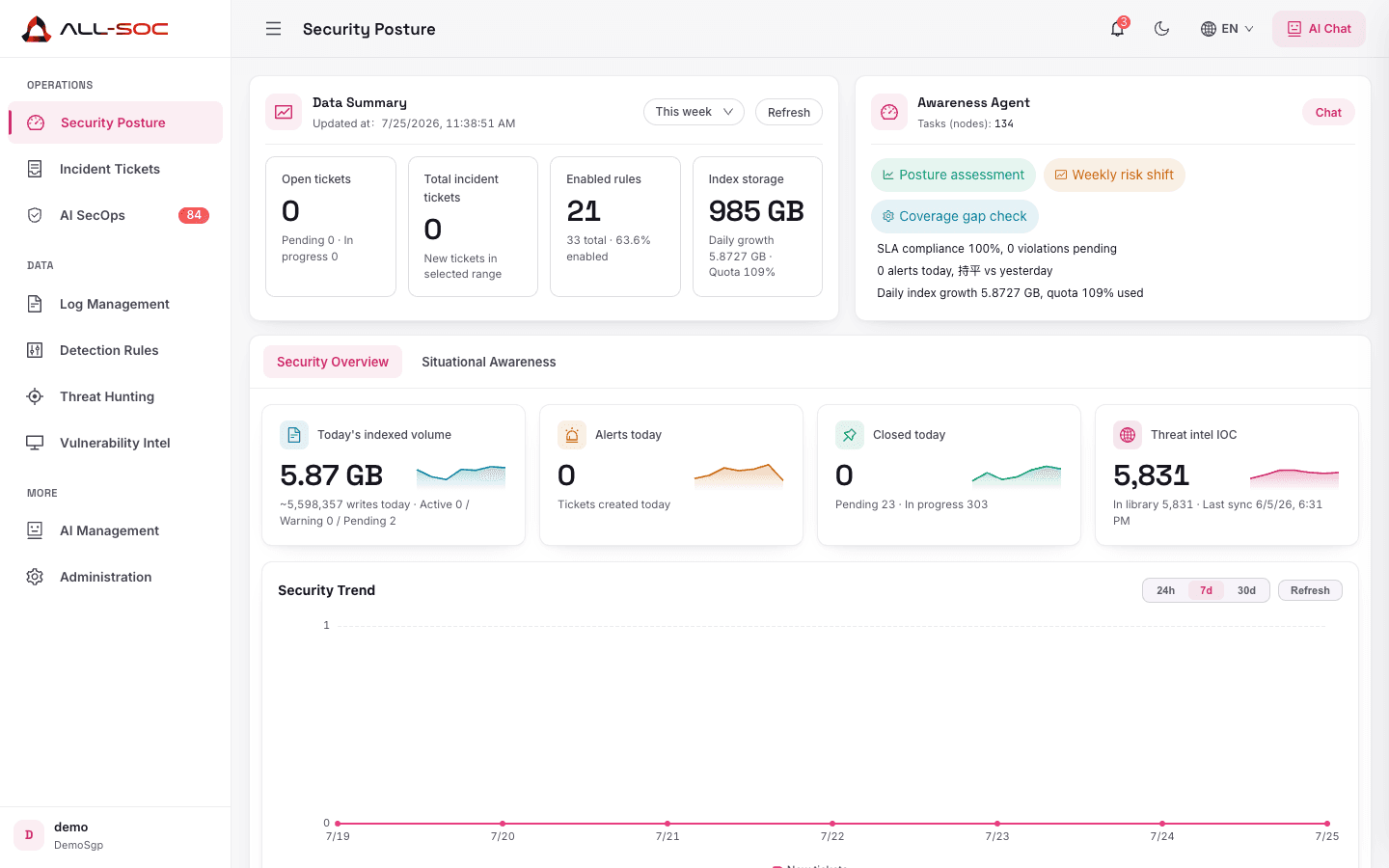Select the Weekly risk shift chip
This screenshot has height=868, width=1389.
(1114, 175)
